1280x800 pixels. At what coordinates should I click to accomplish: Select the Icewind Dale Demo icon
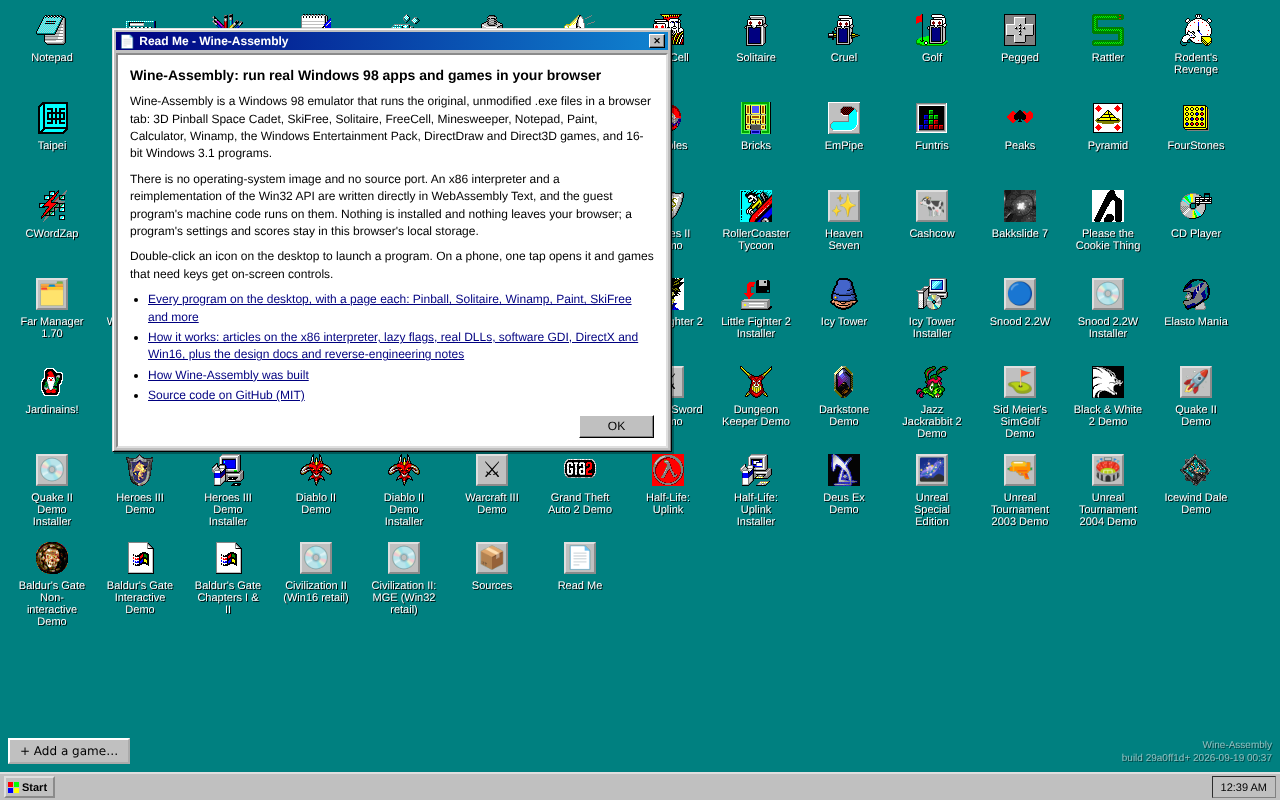click(1196, 470)
